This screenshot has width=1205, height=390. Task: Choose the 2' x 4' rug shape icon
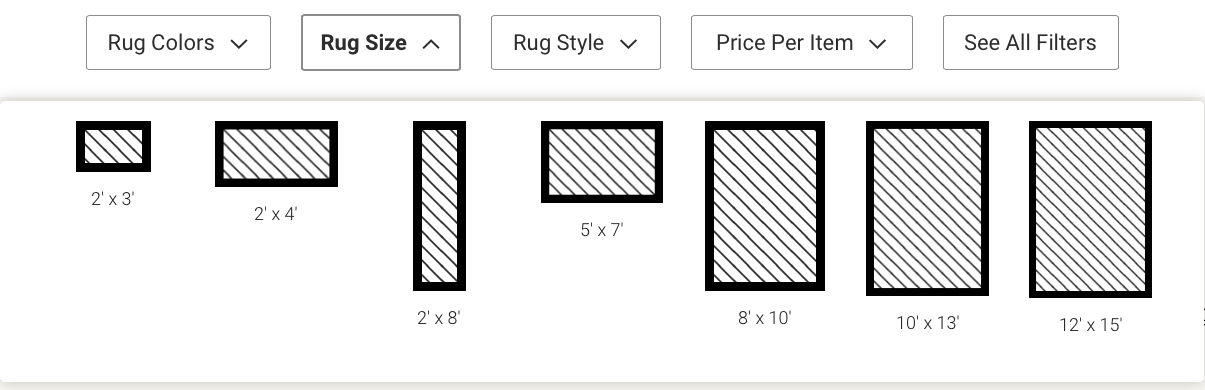(x=276, y=154)
